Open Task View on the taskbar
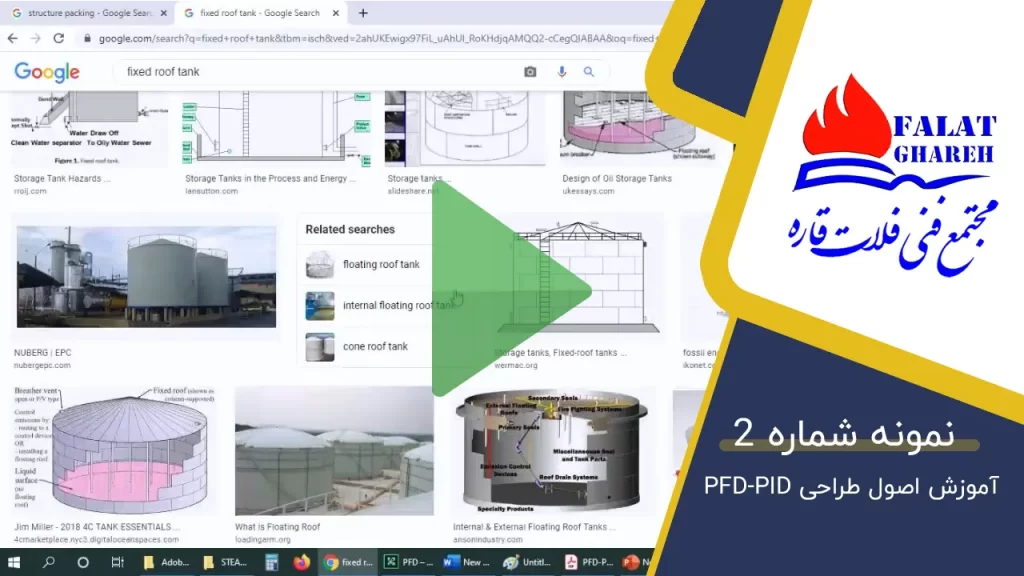The width and height of the screenshot is (1024, 576). point(118,562)
